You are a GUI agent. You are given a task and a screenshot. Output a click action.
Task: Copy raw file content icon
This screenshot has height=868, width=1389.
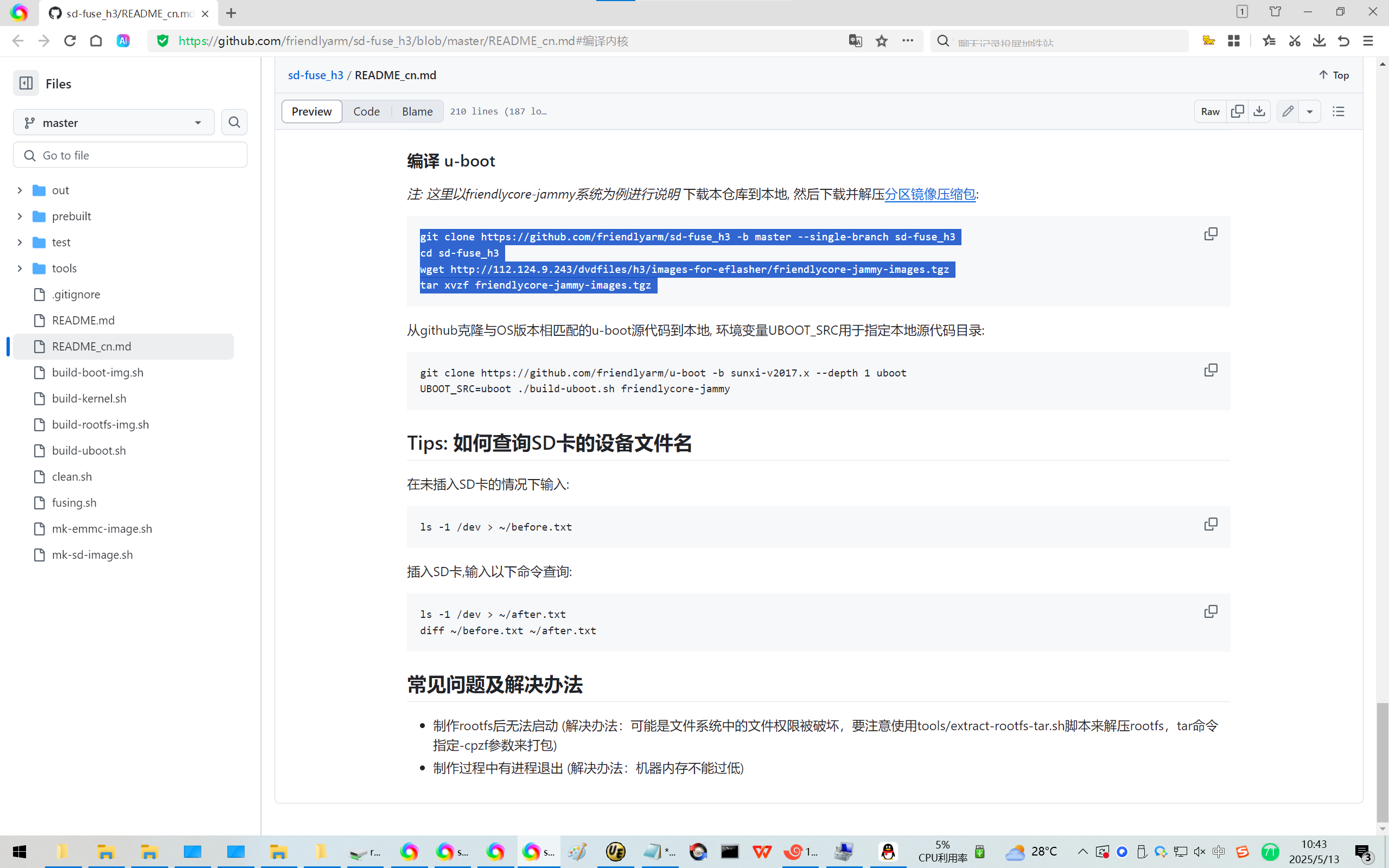1238,111
